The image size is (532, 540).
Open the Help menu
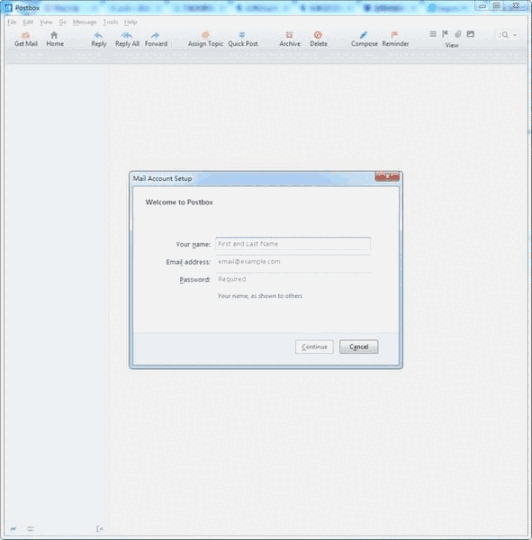click(131, 22)
